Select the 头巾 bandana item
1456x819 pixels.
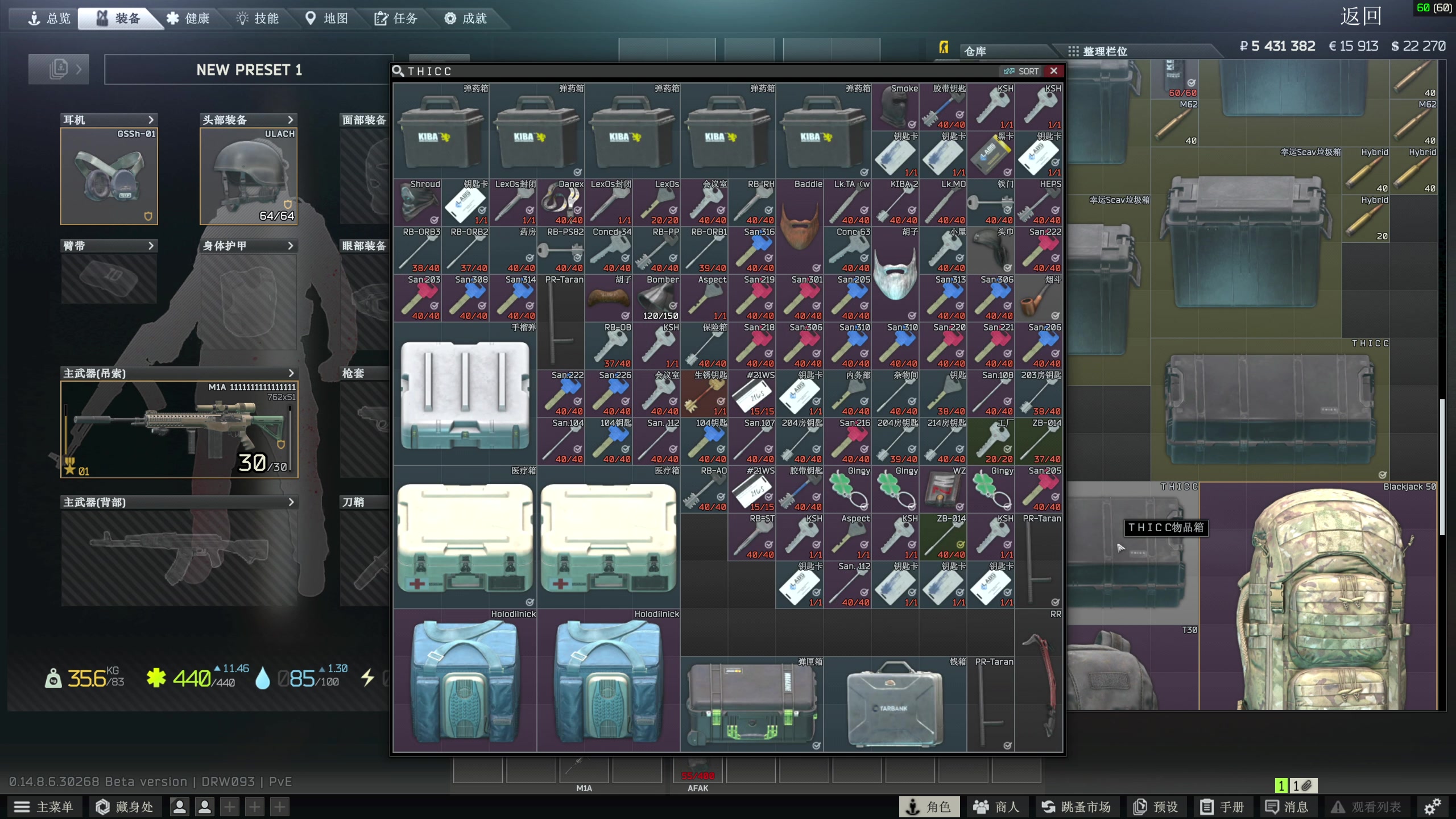click(x=991, y=250)
